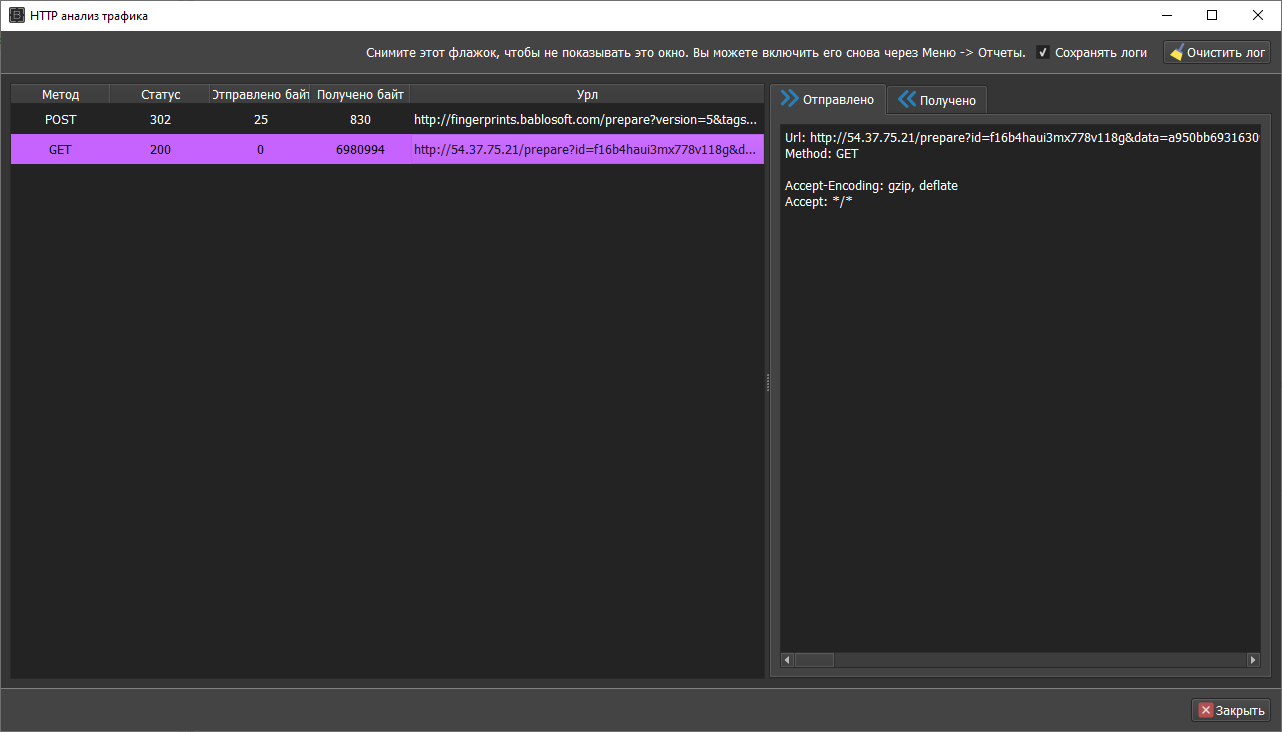
Task: Click the fingerprints.bablosoft.com URL cell
Action: [585, 120]
